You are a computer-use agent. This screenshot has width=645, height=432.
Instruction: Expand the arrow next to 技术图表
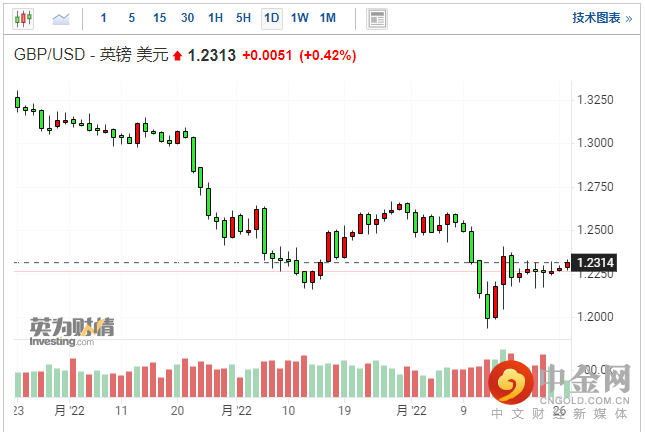(628, 18)
